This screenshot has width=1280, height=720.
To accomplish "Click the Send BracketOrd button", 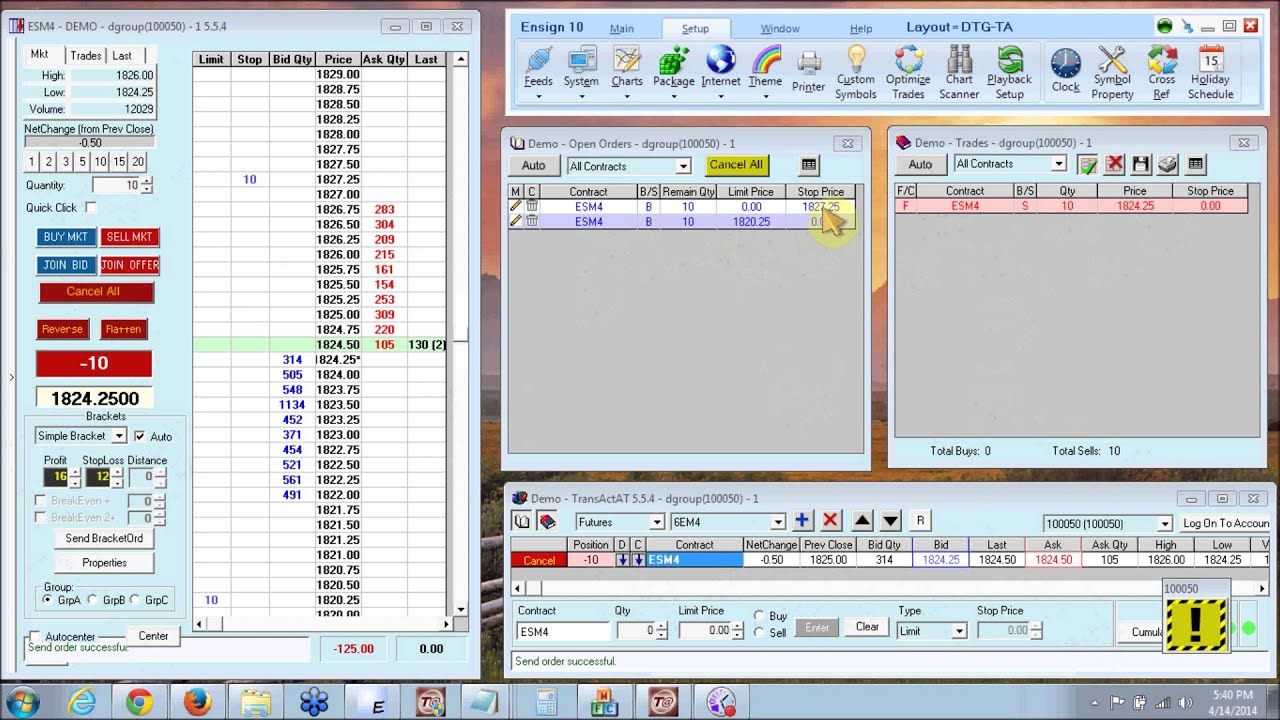I will pos(104,538).
